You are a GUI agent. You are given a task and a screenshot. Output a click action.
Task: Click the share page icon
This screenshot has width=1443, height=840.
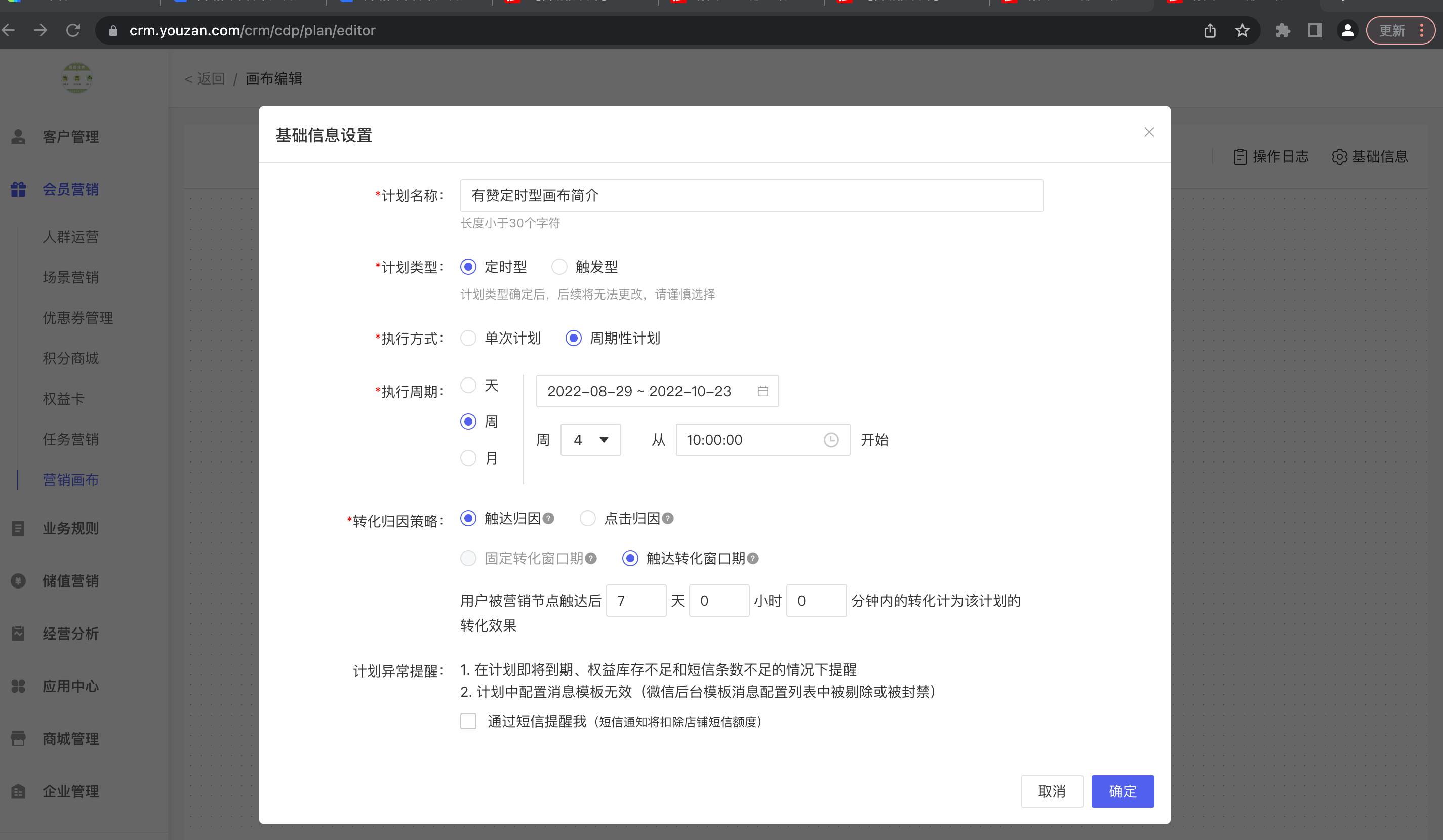click(x=1210, y=30)
